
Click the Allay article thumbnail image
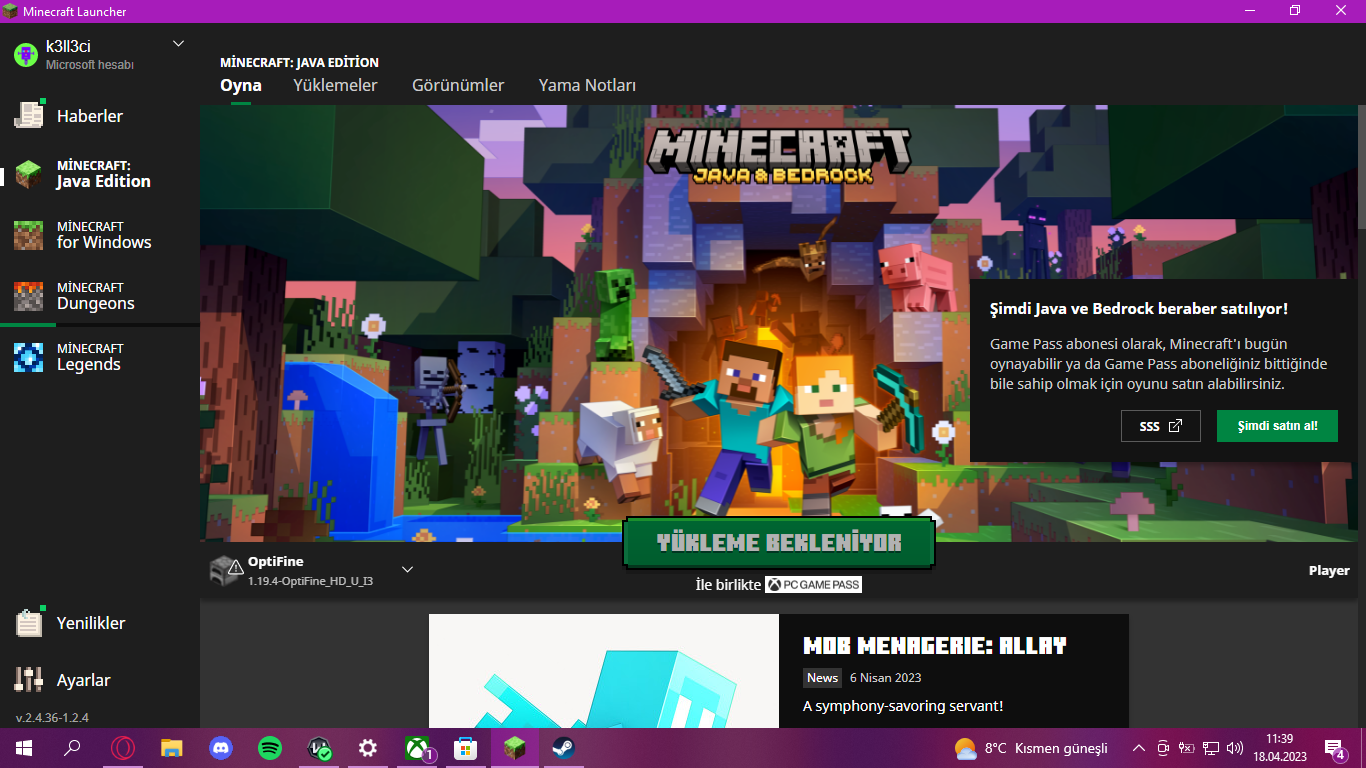[604, 671]
